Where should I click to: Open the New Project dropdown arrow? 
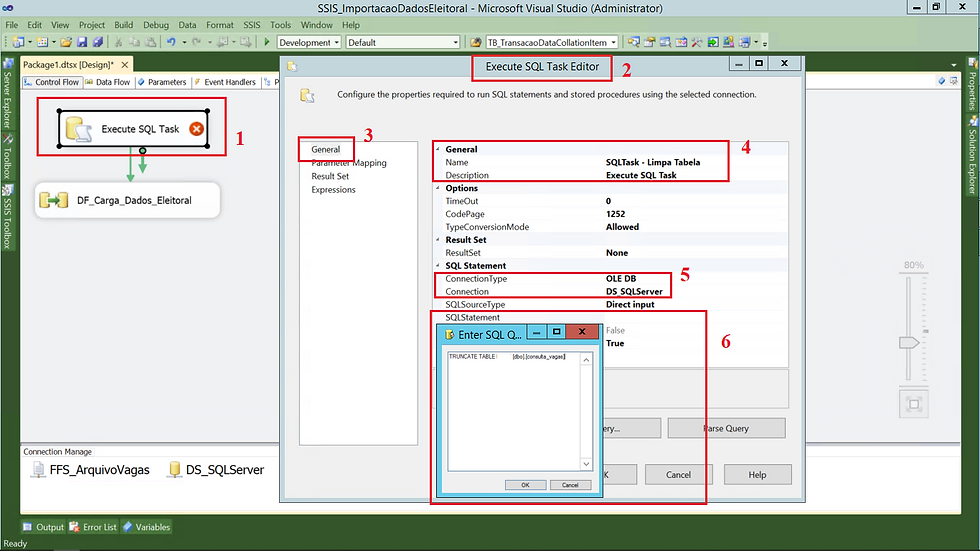[29, 42]
